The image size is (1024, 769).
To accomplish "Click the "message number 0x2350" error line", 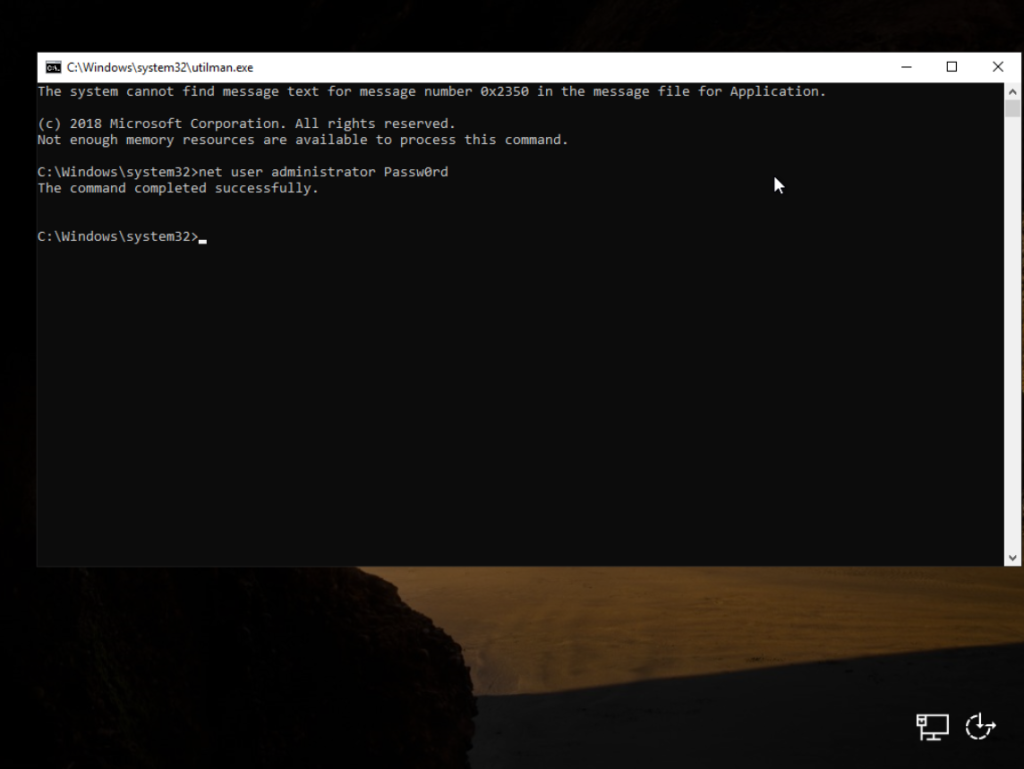I will (432, 91).
